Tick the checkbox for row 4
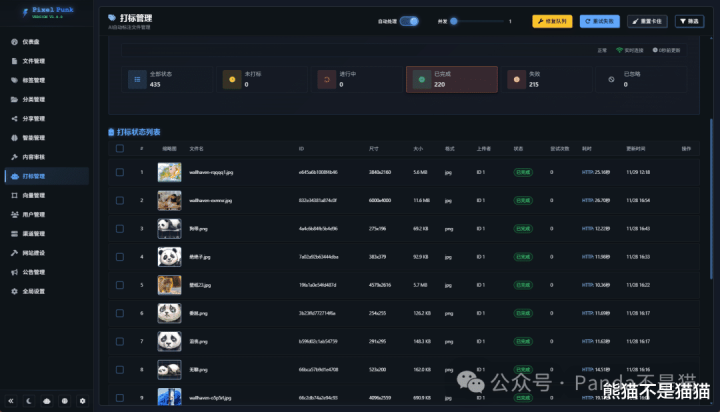 pyautogui.click(x=120, y=257)
